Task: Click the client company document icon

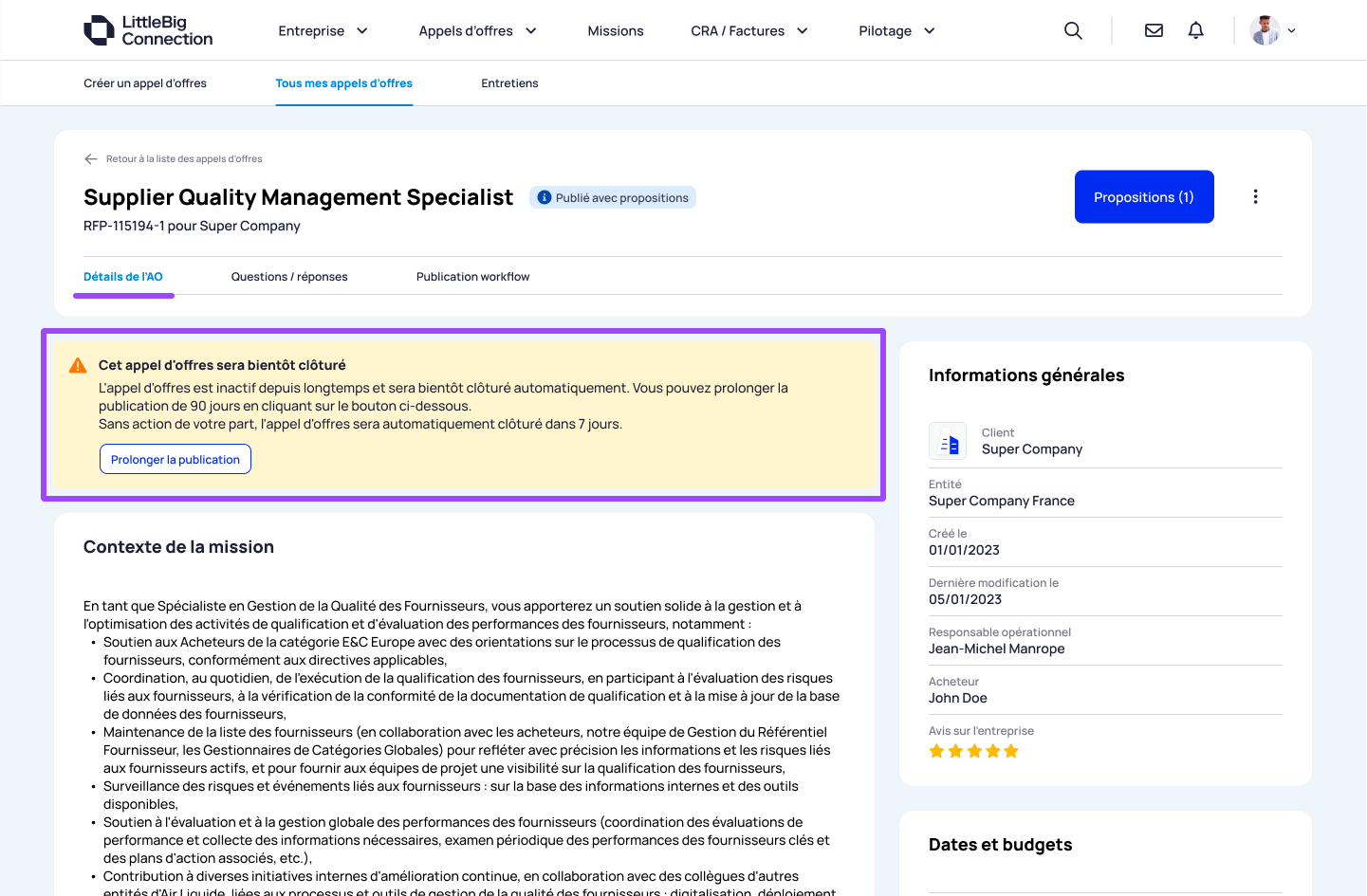Action: coord(948,441)
